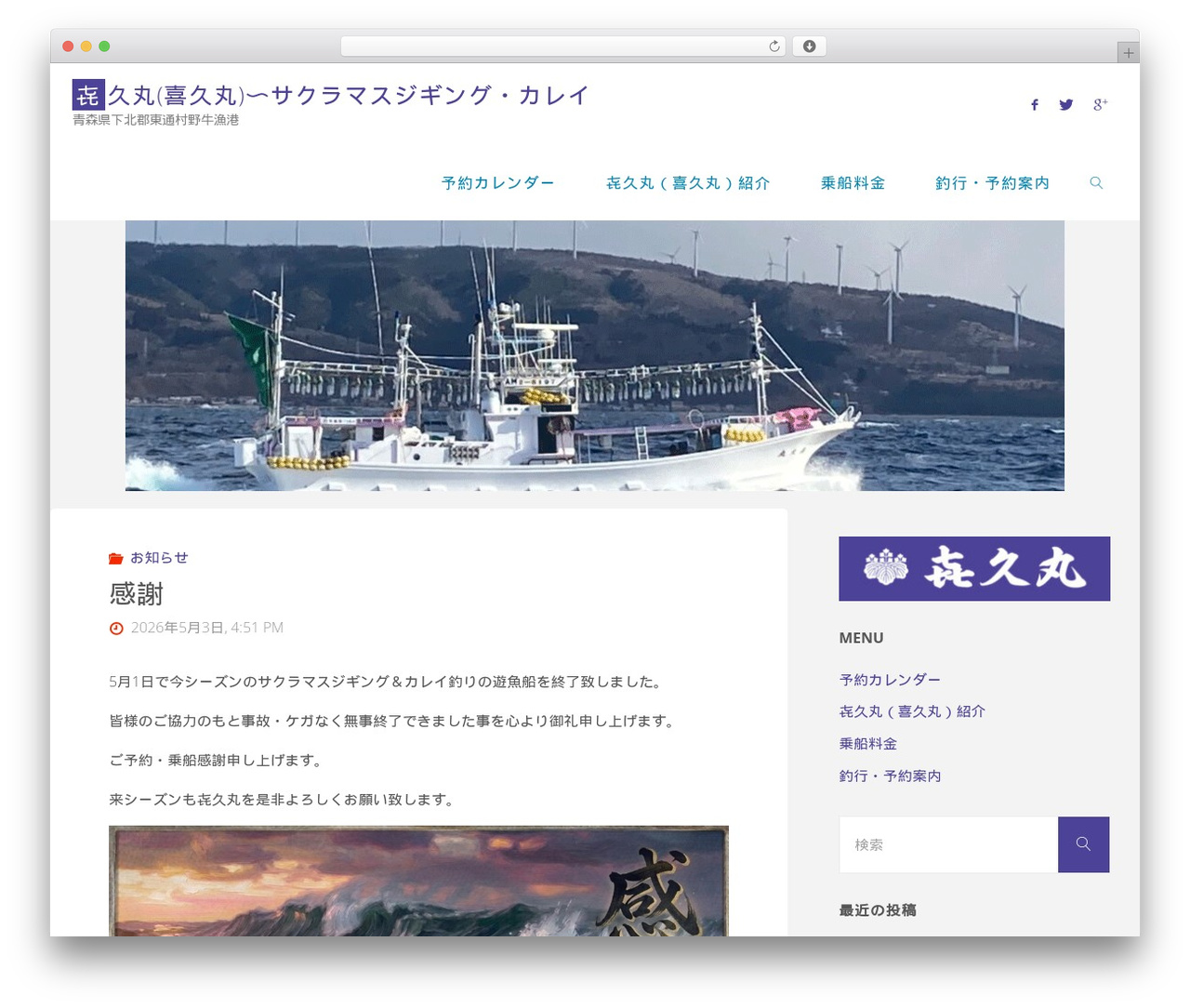This screenshot has height=1008, width=1190.
Task: Click paragraph starting 皆様のご協力のもと
Action: [394, 721]
